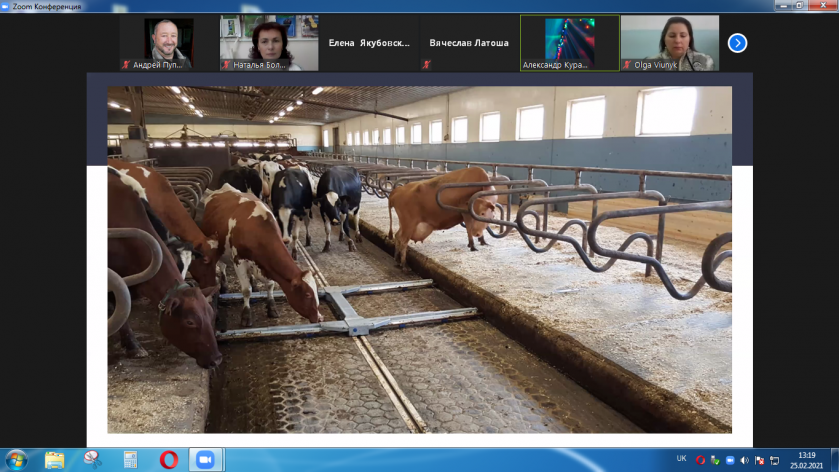Screen dimensions: 839x472
Task: Open the Windows Start menu
Action: point(16,460)
